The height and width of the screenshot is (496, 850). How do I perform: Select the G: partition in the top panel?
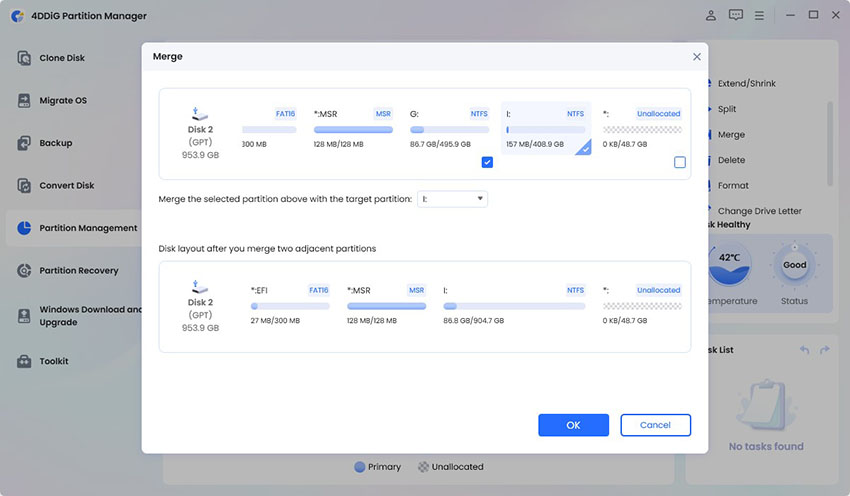tap(449, 128)
